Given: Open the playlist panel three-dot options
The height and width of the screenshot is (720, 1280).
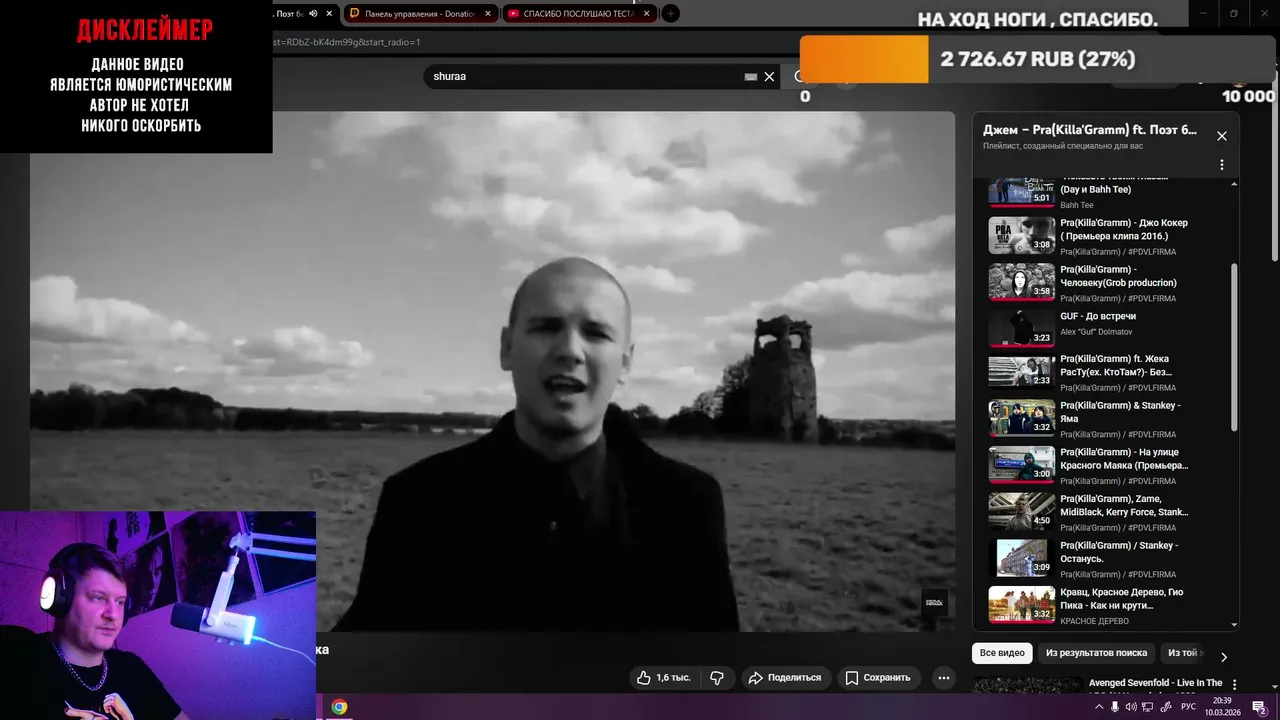Looking at the screenshot, I should click(1221, 165).
